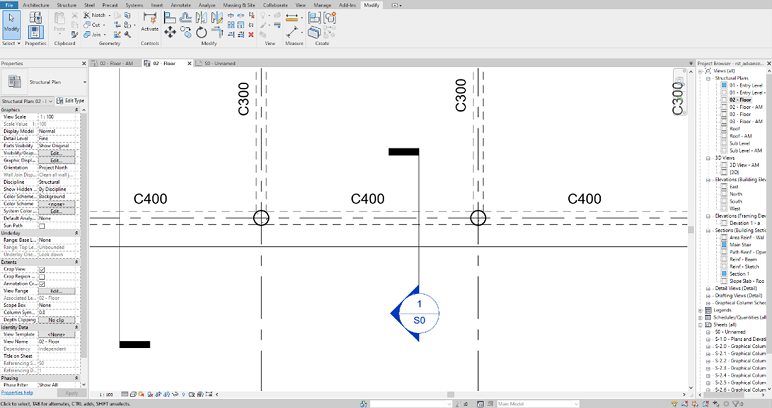
Task: Select the Align tool icon
Action: click(170, 18)
